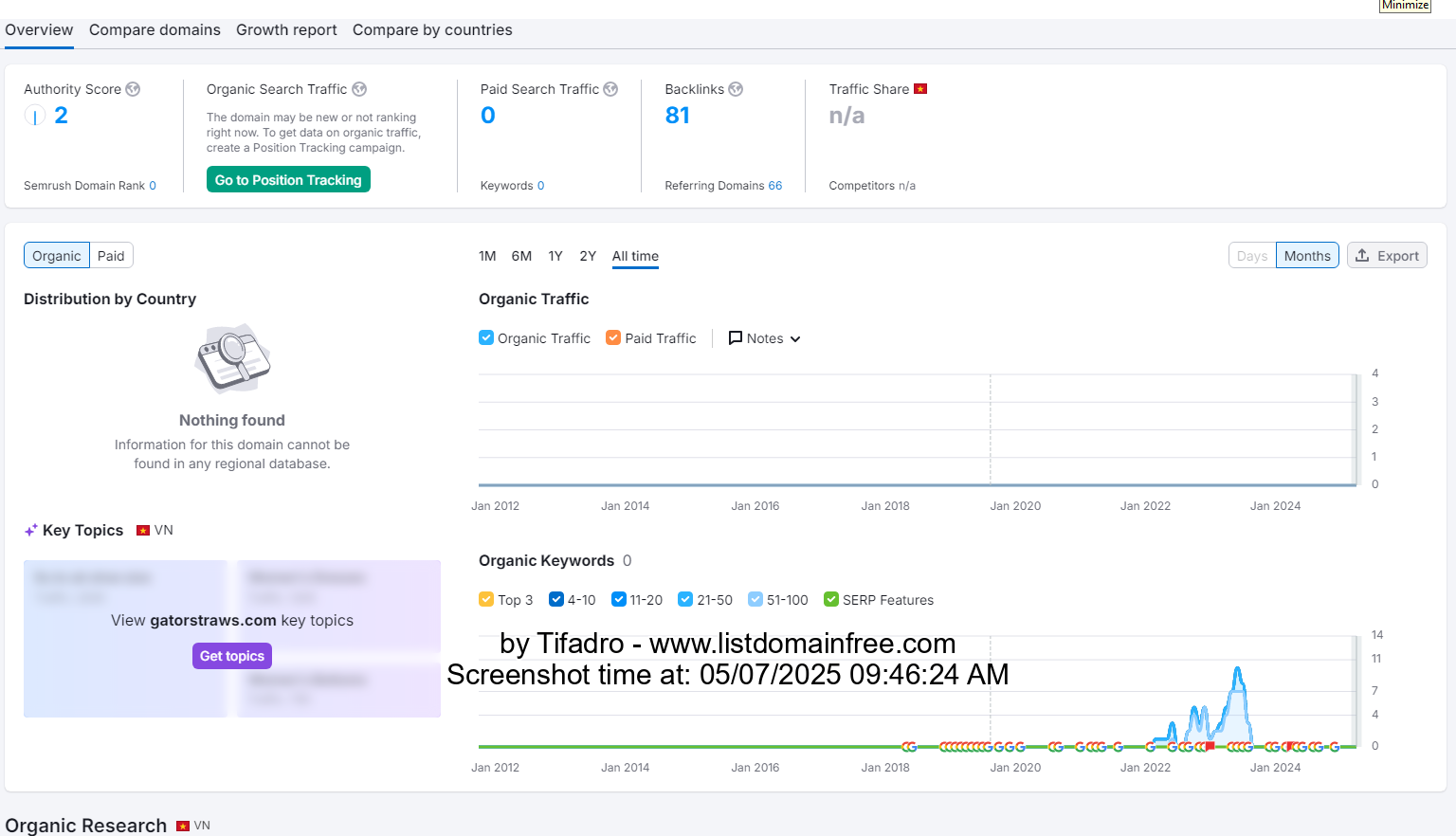Expand the Notes dropdown chevron
1456x836 pixels.
click(x=795, y=339)
